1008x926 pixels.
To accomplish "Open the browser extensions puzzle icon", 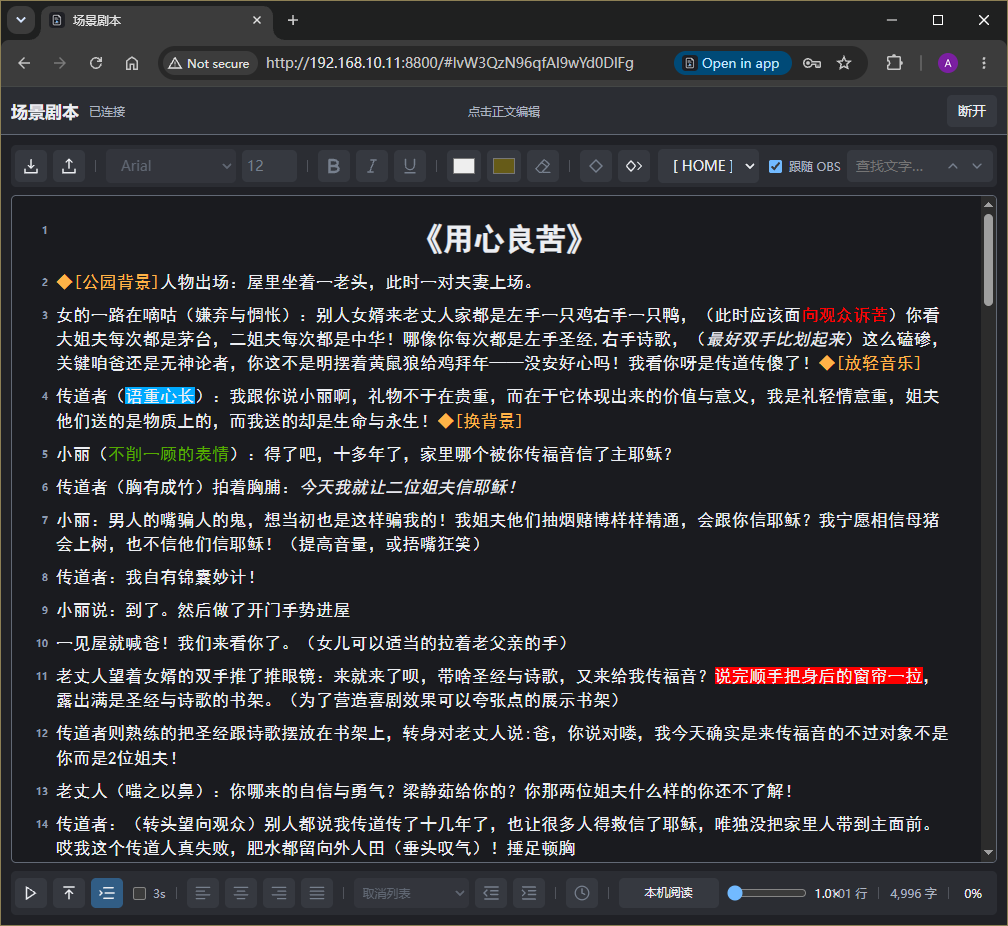I will click(894, 63).
